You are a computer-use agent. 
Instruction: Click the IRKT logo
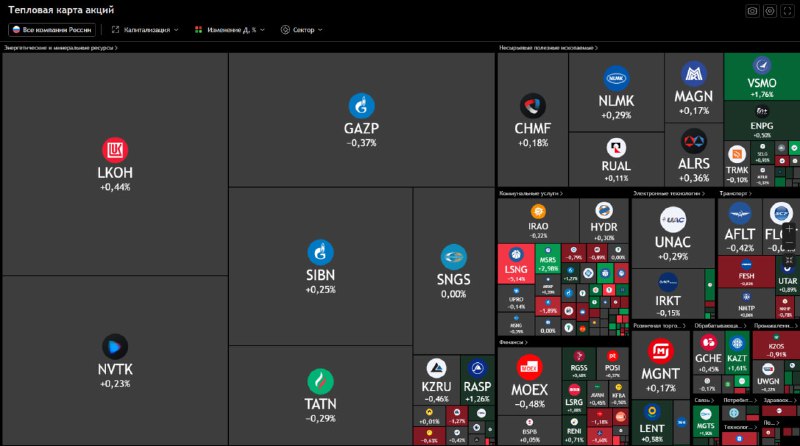667,282
